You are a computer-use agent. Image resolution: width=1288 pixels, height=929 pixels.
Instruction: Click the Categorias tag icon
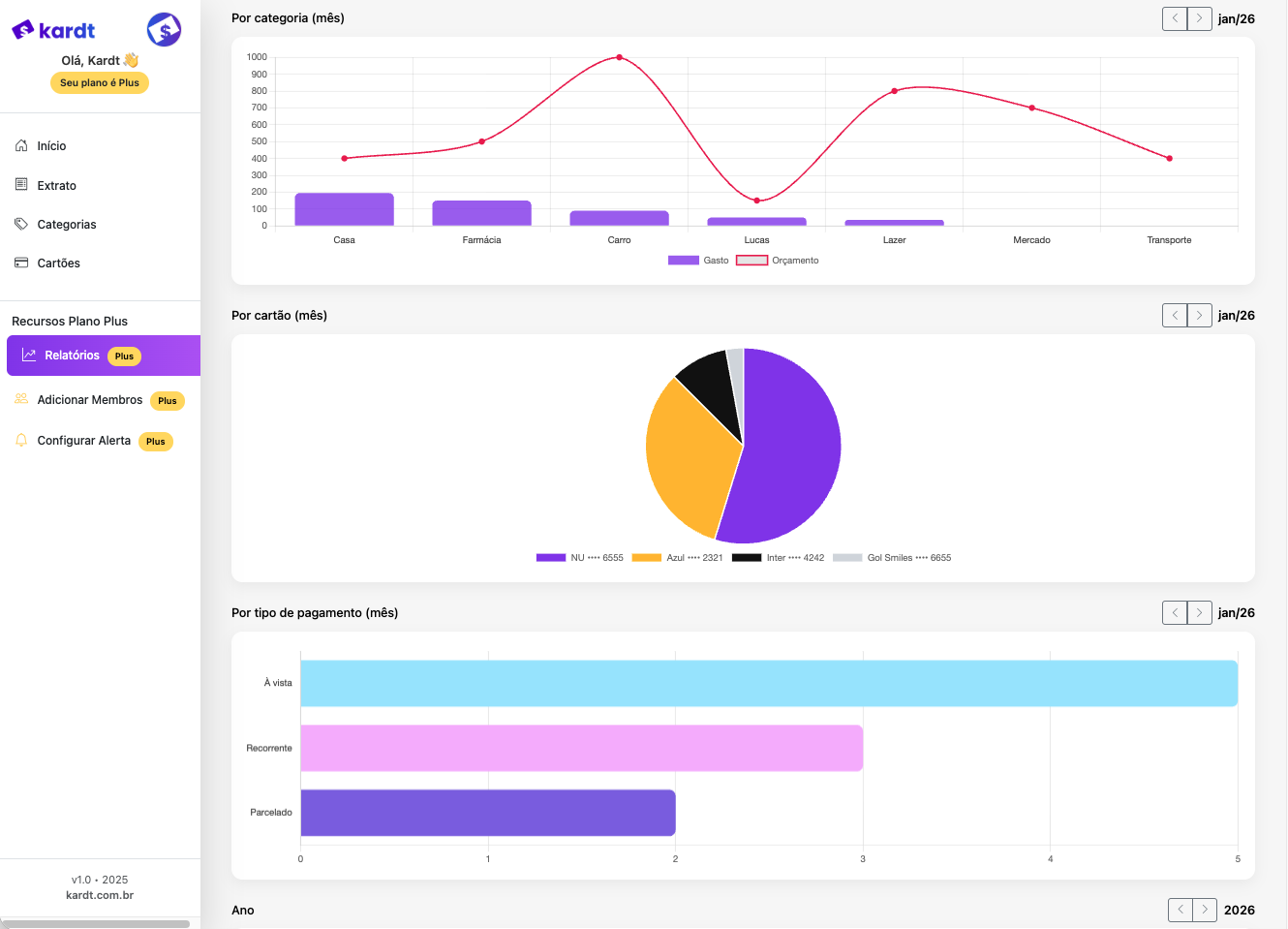(21, 224)
